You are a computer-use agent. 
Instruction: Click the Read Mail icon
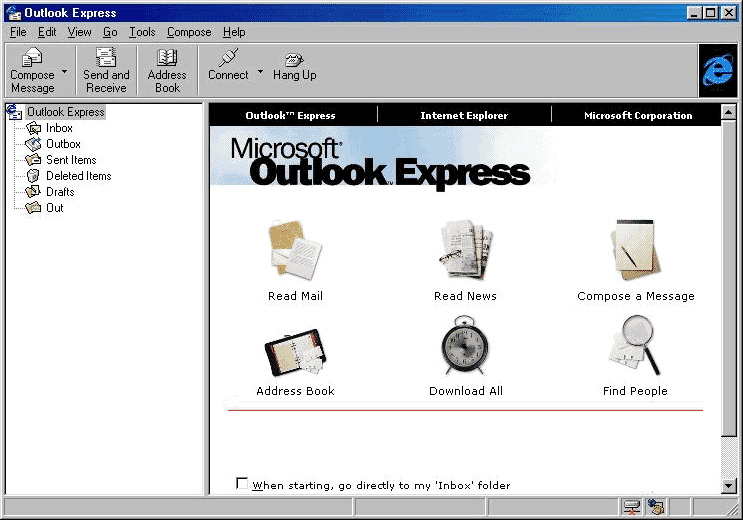(x=295, y=251)
